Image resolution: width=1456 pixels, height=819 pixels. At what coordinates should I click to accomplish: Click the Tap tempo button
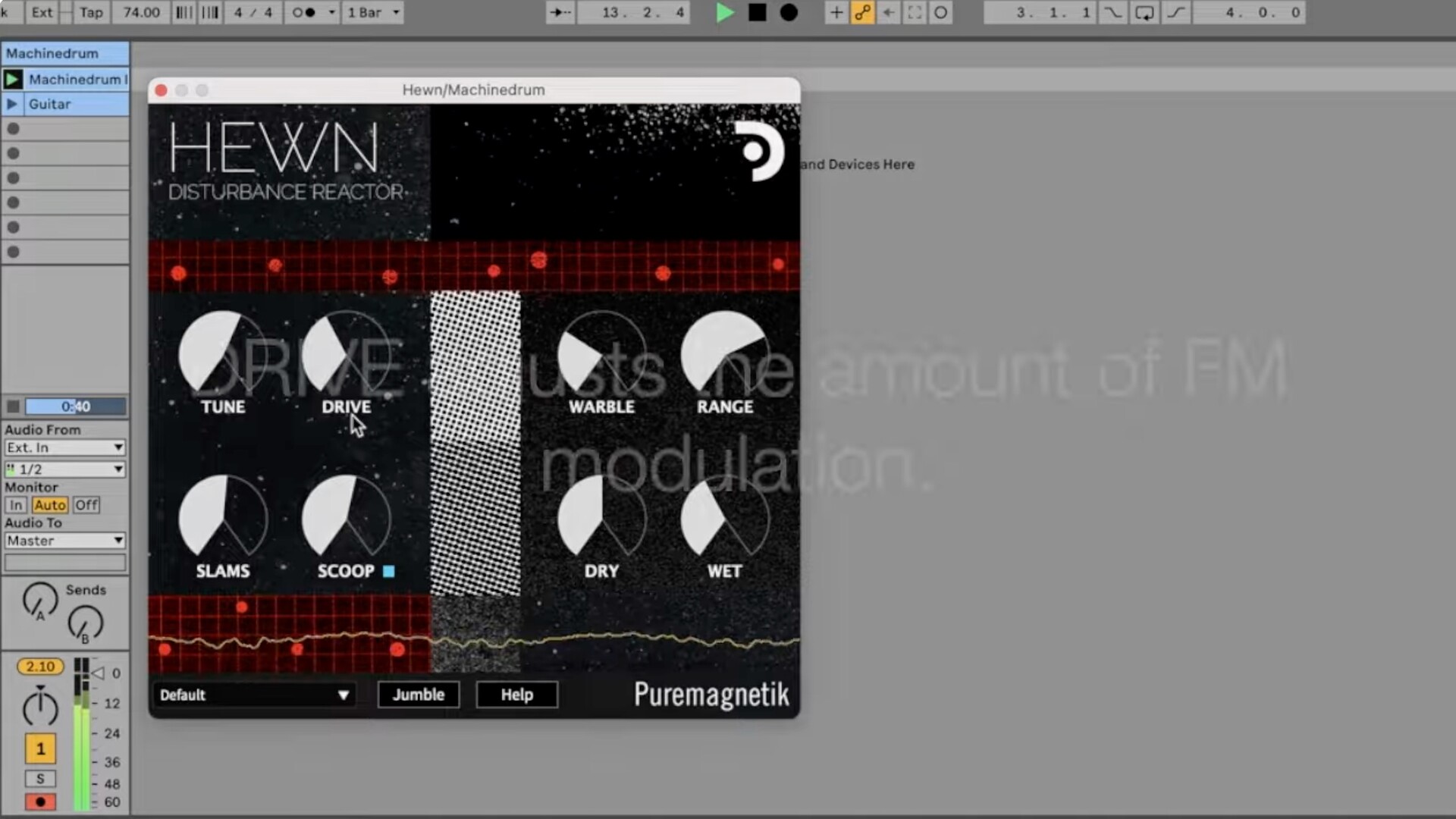(x=91, y=12)
